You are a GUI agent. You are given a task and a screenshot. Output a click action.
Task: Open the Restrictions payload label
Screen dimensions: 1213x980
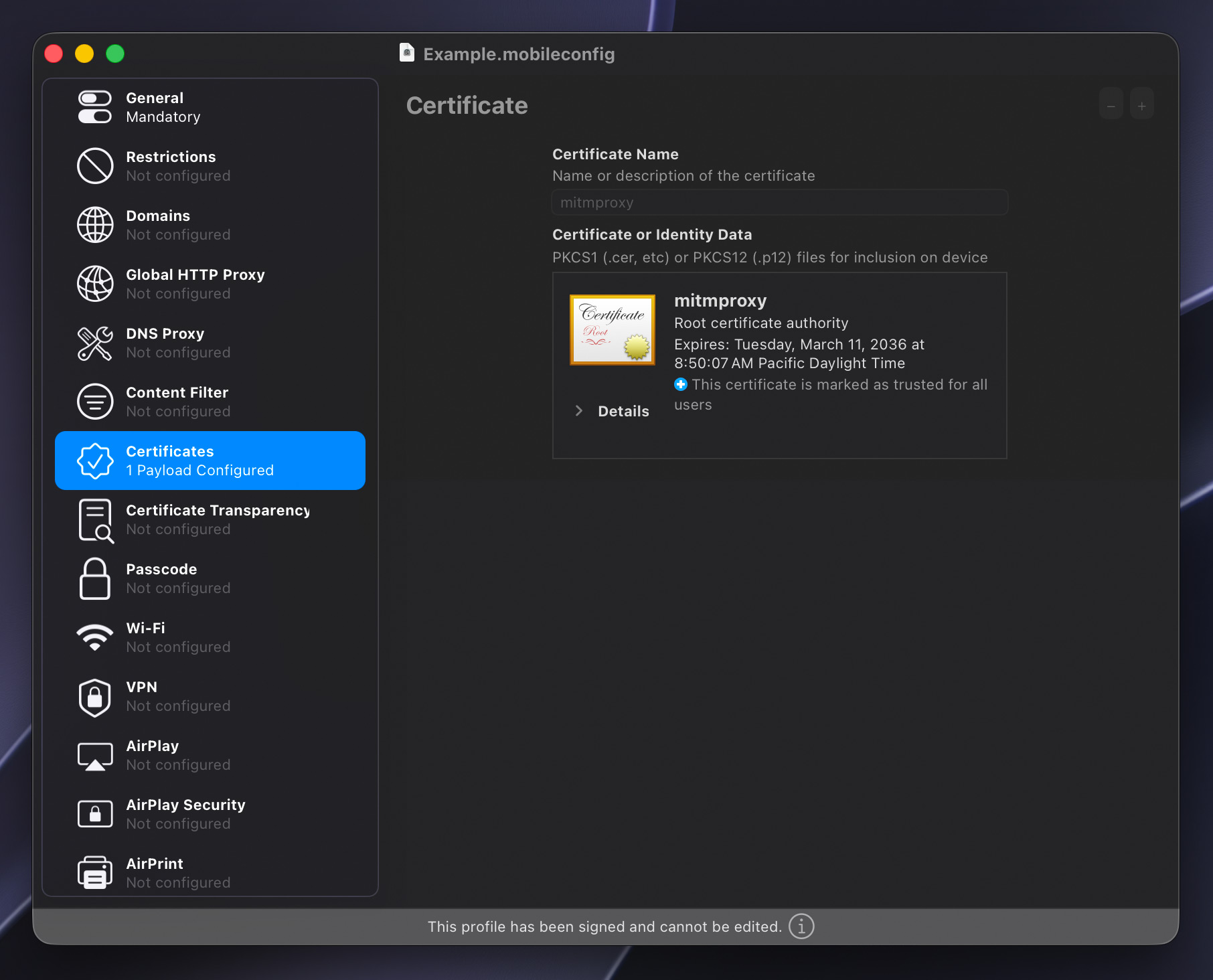click(x=178, y=166)
